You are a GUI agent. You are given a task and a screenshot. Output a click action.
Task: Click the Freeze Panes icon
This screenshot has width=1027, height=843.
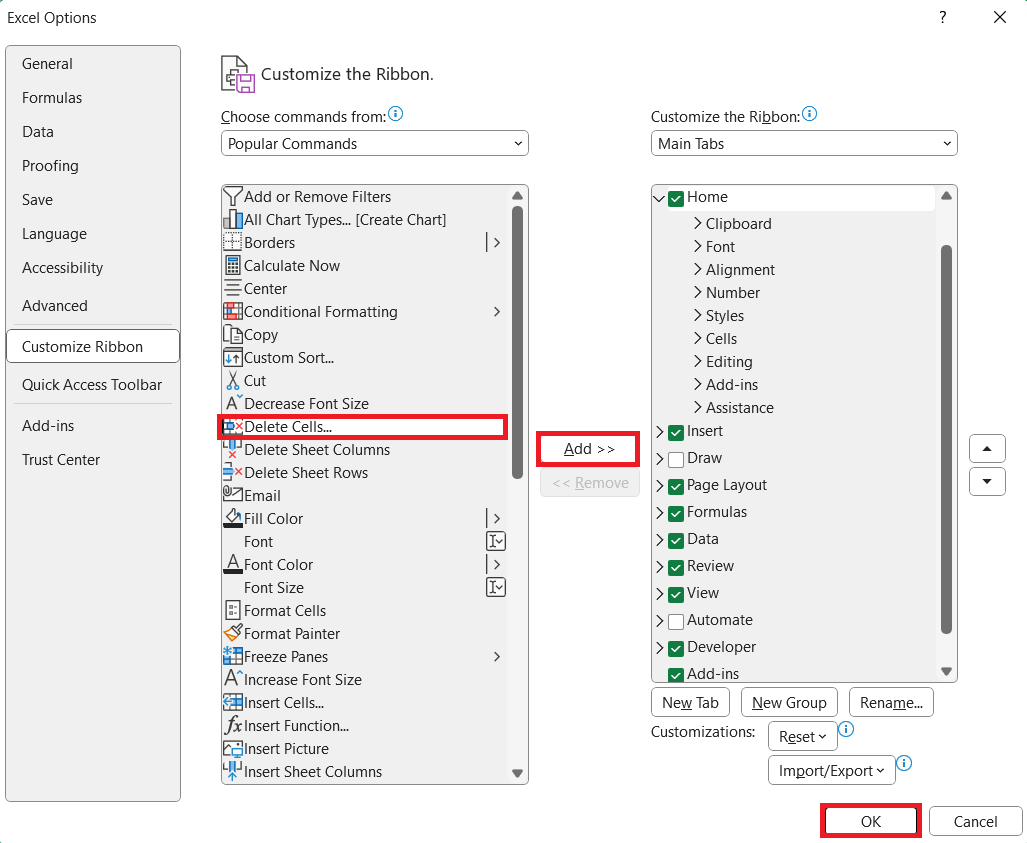point(233,656)
